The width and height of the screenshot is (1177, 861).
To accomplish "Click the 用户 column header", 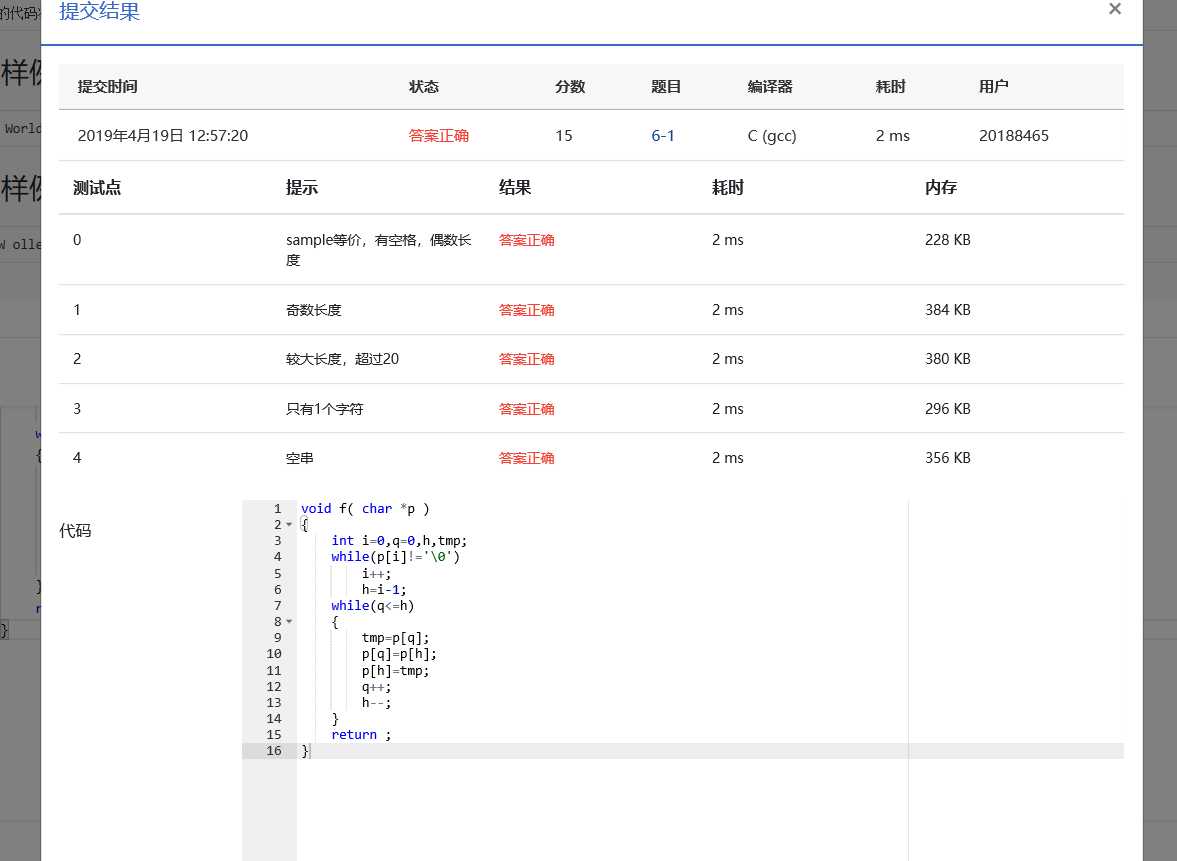I will click(x=993, y=86).
